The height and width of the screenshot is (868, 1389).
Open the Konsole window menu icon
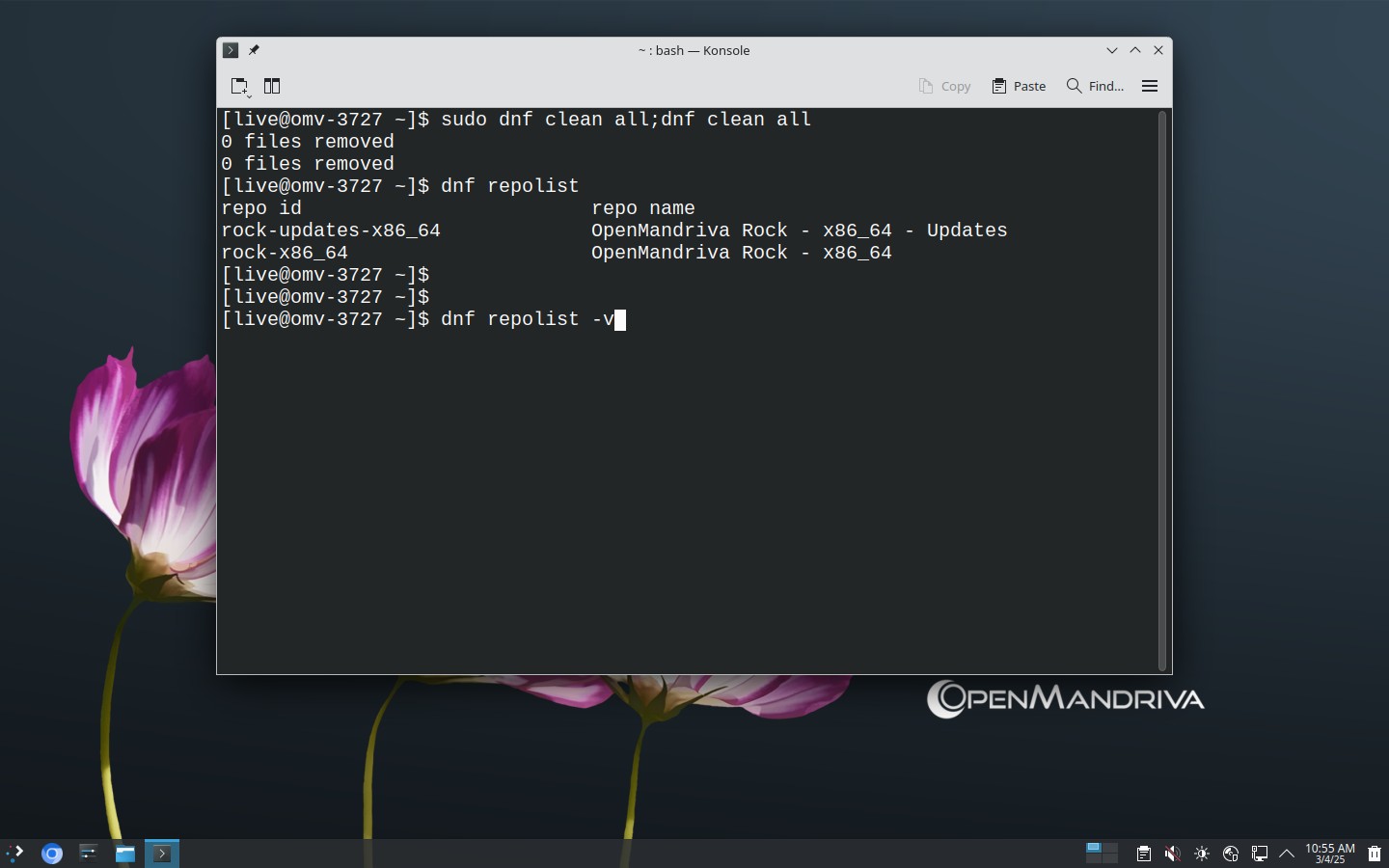[x=231, y=50]
